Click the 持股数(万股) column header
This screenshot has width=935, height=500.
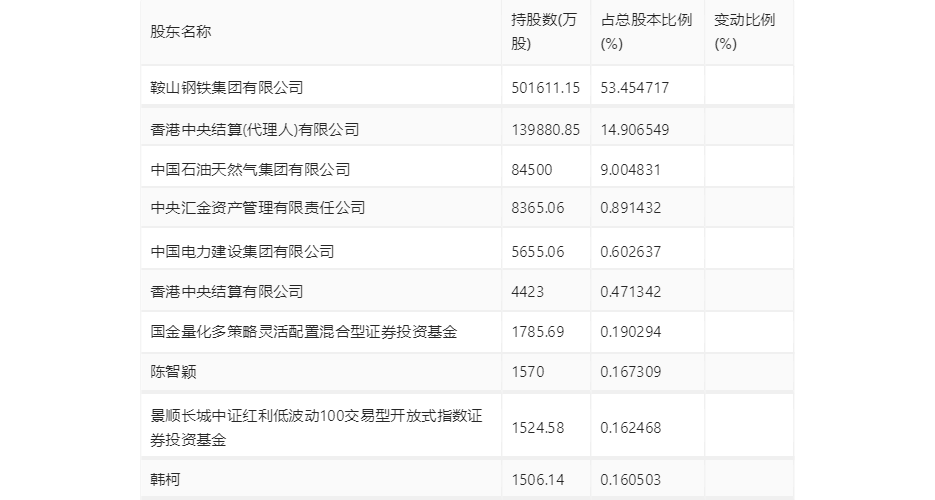pyautogui.click(x=544, y=32)
